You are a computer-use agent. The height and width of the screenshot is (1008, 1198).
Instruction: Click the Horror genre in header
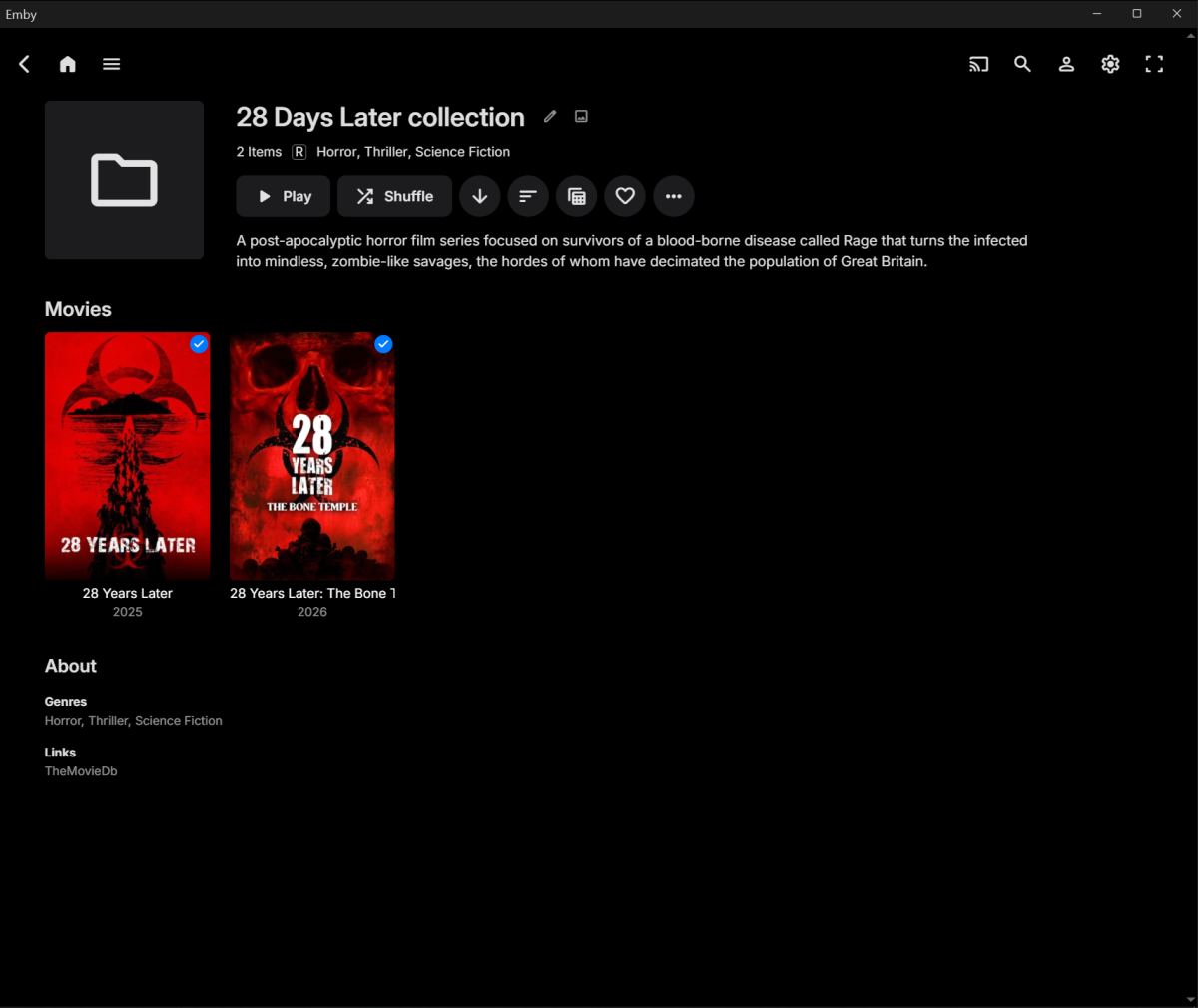336,152
